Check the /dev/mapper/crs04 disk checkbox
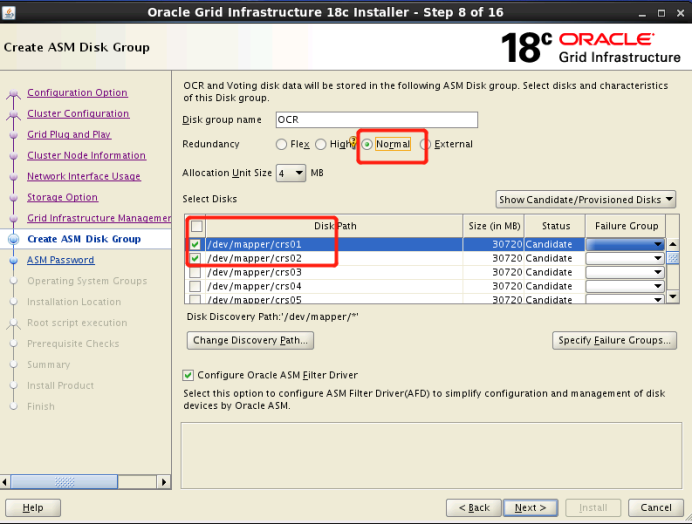Viewport: 692px width, 525px height. tap(195, 287)
